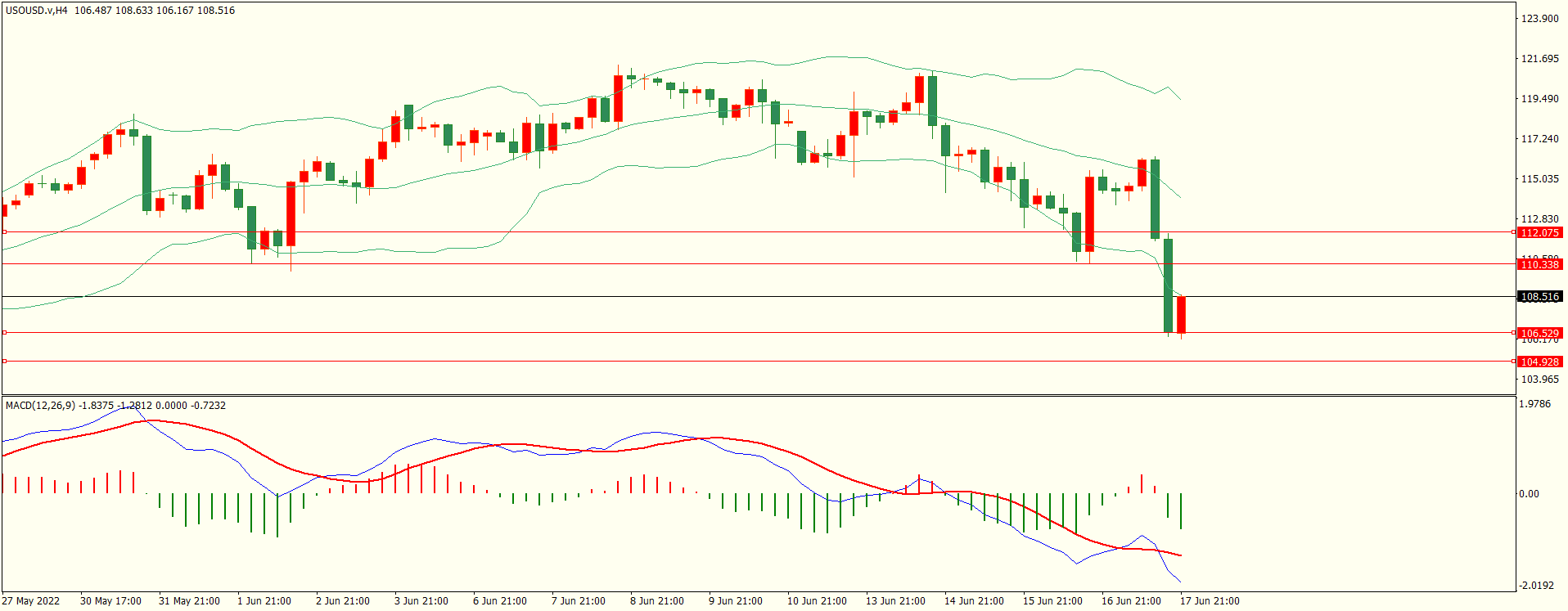Image resolution: width=1568 pixels, height=611 pixels.
Task: Click the 119.490 price scale value
Action: click(1539, 99)
